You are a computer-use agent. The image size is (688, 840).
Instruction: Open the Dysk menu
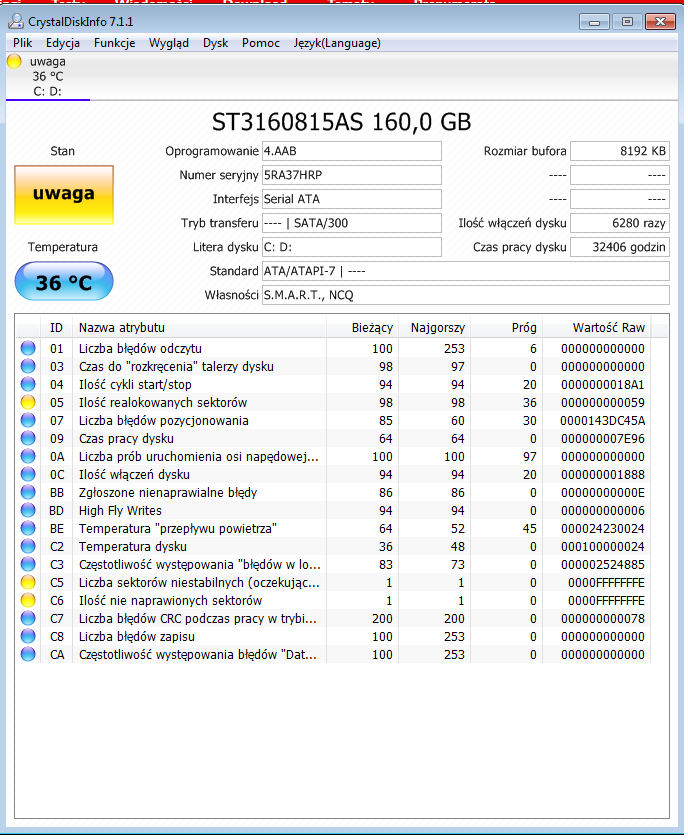[215, 43]
